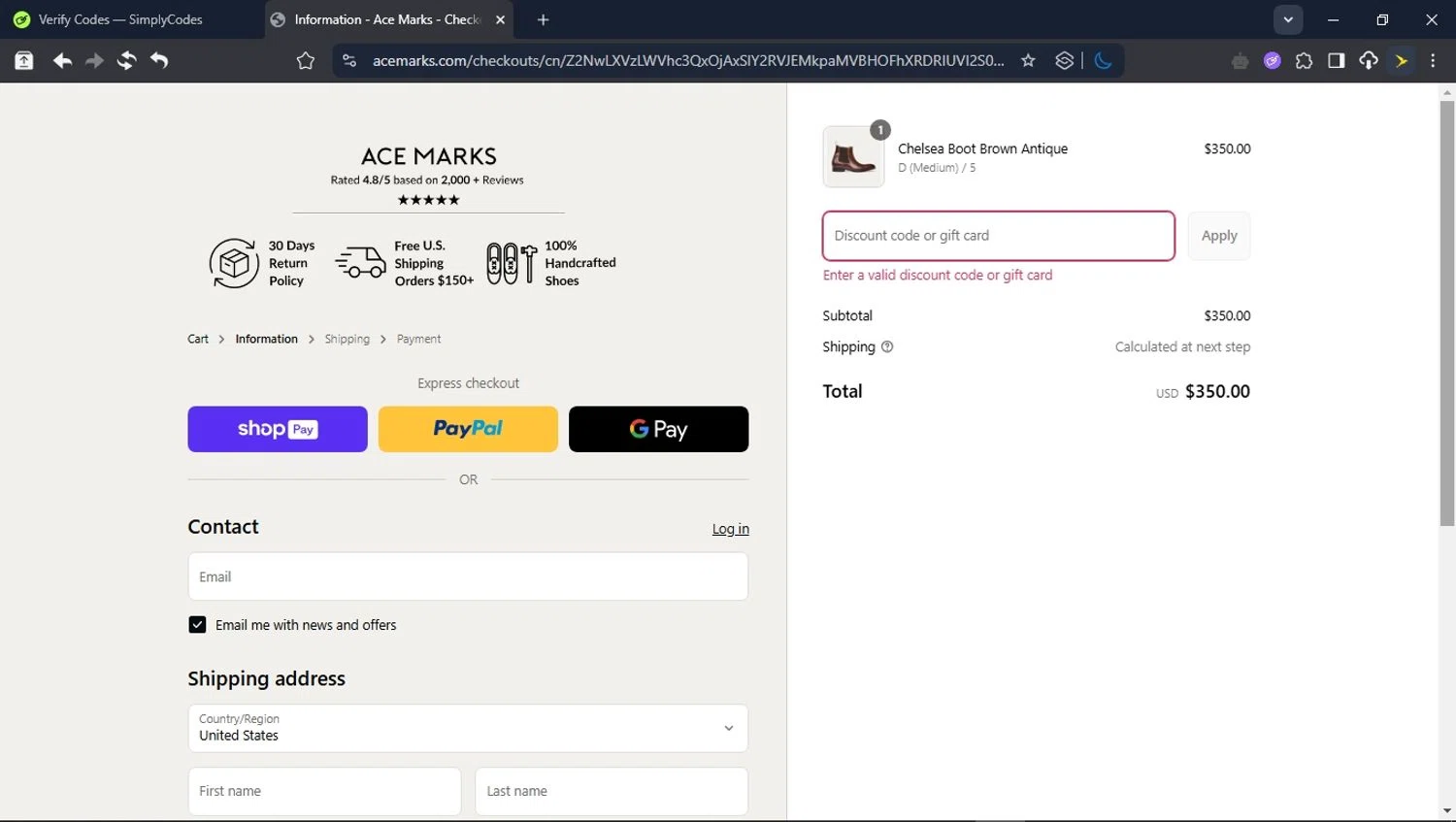Click the curved undo arrow icon in toolbar
1456x822 pixels.
click(x=159, y=61)
